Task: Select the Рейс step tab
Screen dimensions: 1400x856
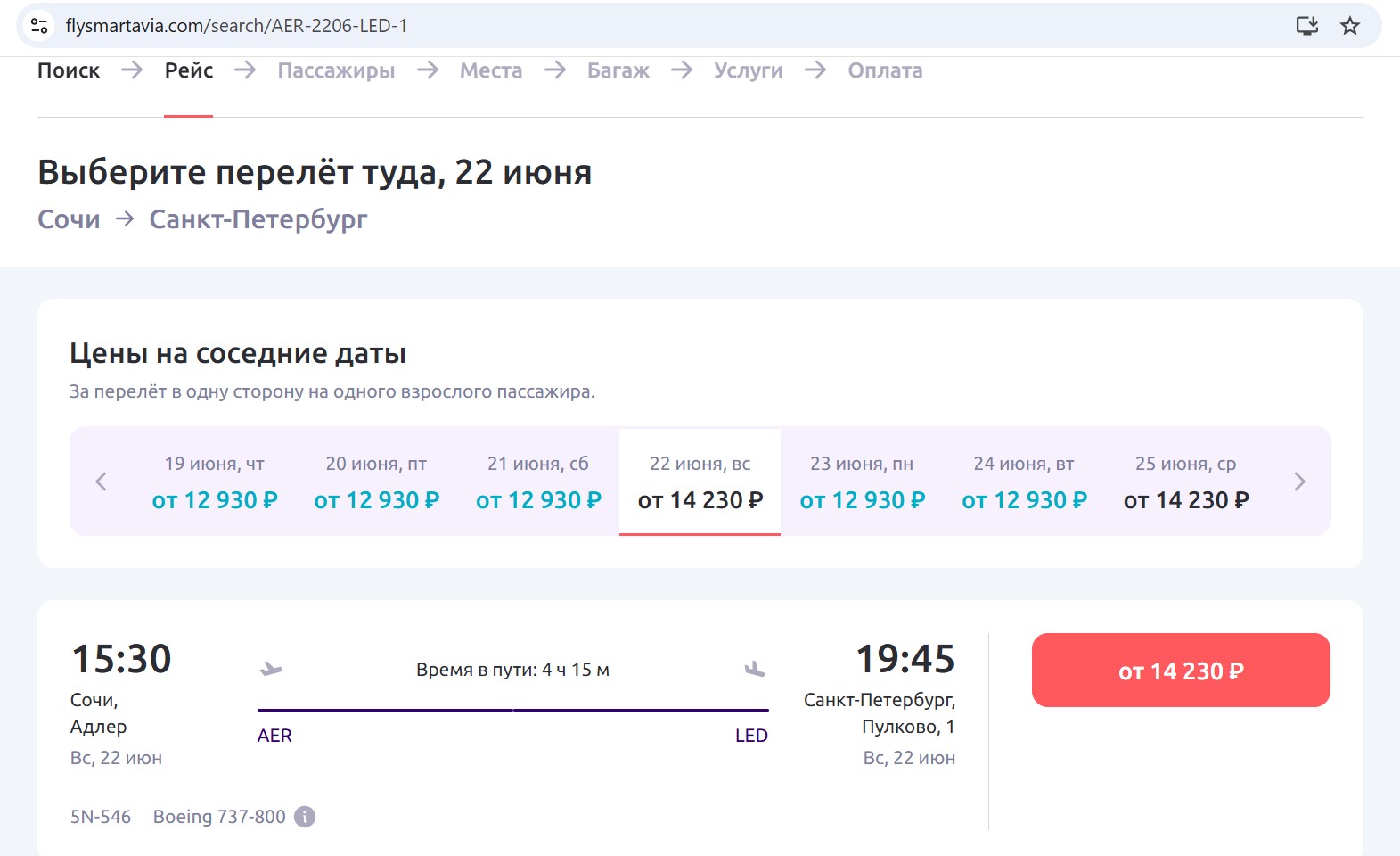Action: [x=189, y=70]
